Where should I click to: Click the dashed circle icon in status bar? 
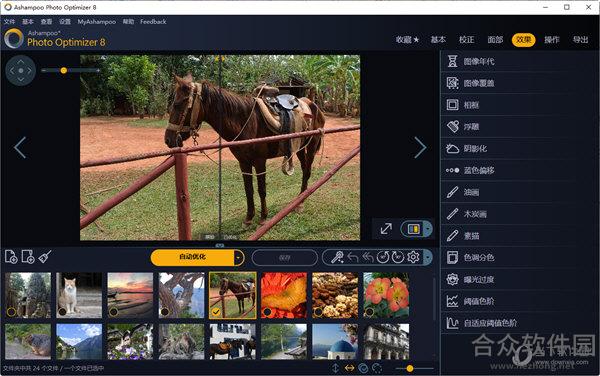(x=377, y=368)
